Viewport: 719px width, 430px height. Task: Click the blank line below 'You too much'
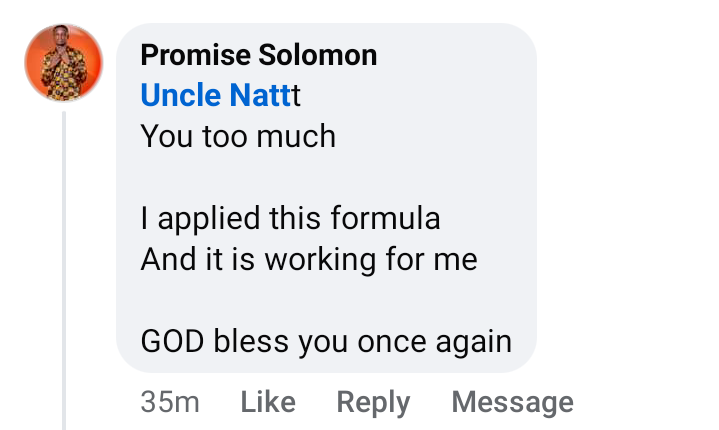300,177
